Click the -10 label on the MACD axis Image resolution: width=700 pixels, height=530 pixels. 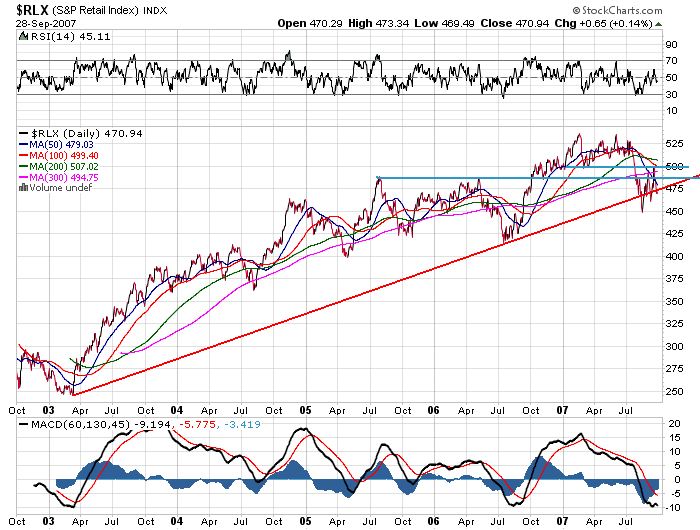pyautogui.click(x=673, y=508)
